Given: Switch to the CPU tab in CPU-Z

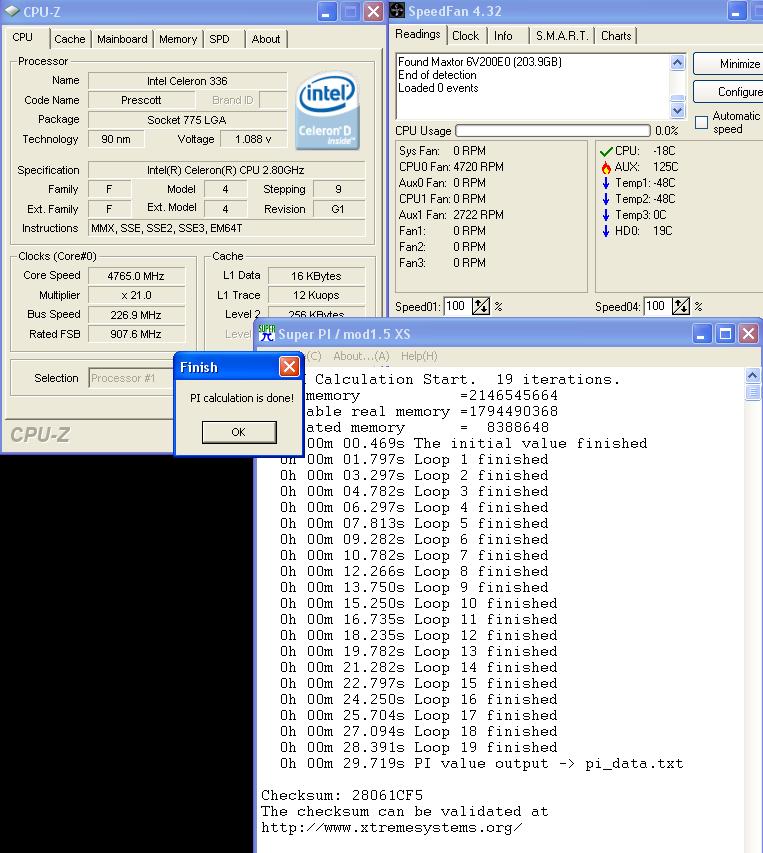Looking at the screenshot, I should 23,37.
